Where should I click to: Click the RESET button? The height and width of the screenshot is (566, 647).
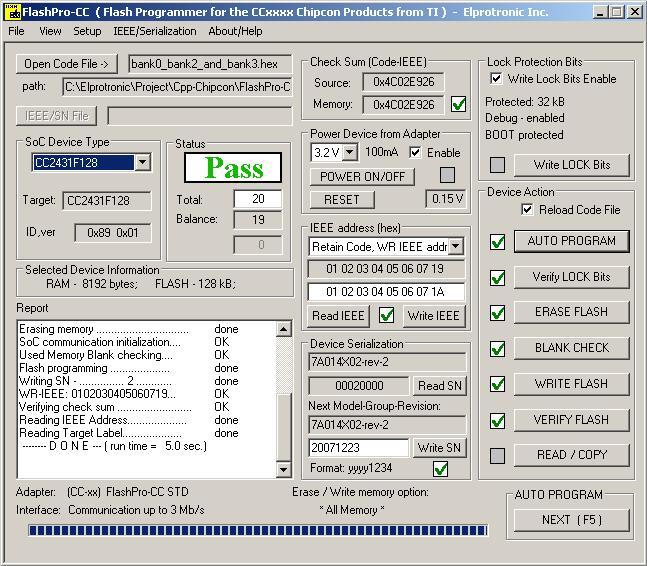[x=342, y=200]
